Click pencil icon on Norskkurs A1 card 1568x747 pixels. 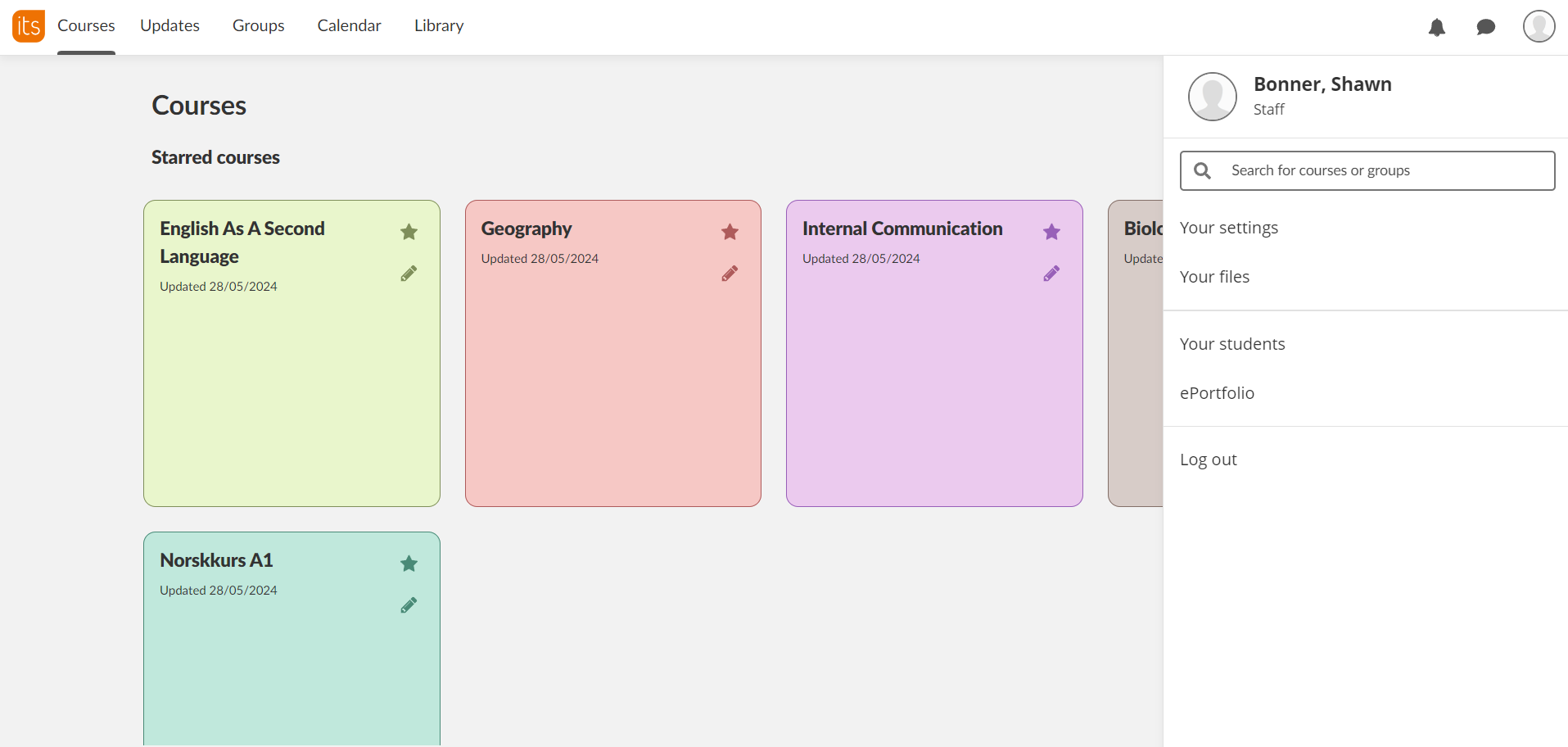(x=409, y=605)
